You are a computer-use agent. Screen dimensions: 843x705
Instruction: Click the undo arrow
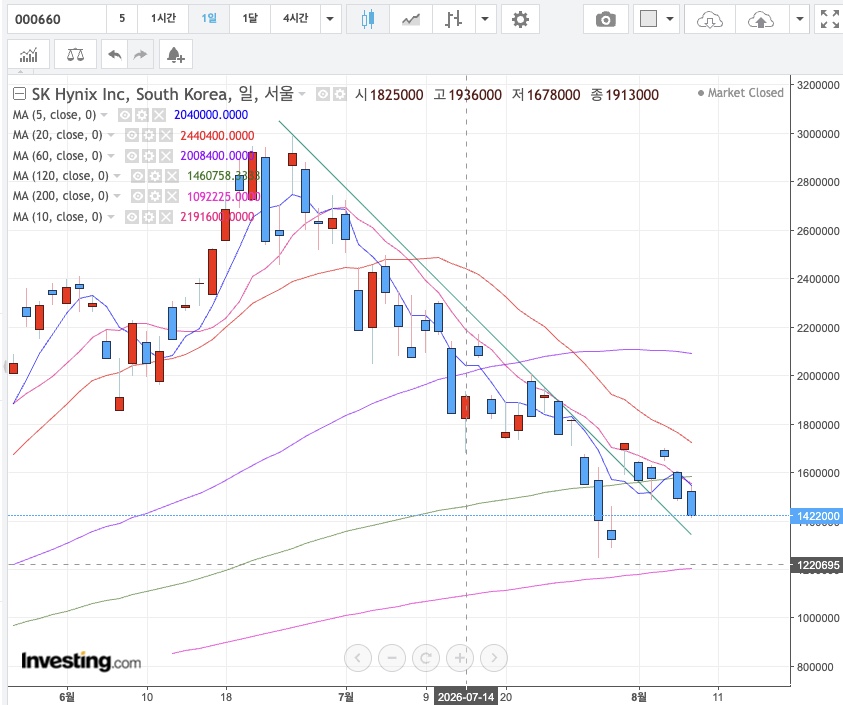click(x=115, y=54)
